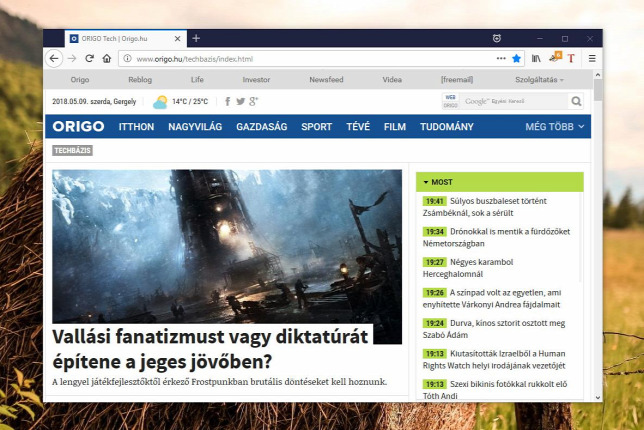Click article subtitle about Frostpunkban
644x430 pixels.
[x=219, y=382]
